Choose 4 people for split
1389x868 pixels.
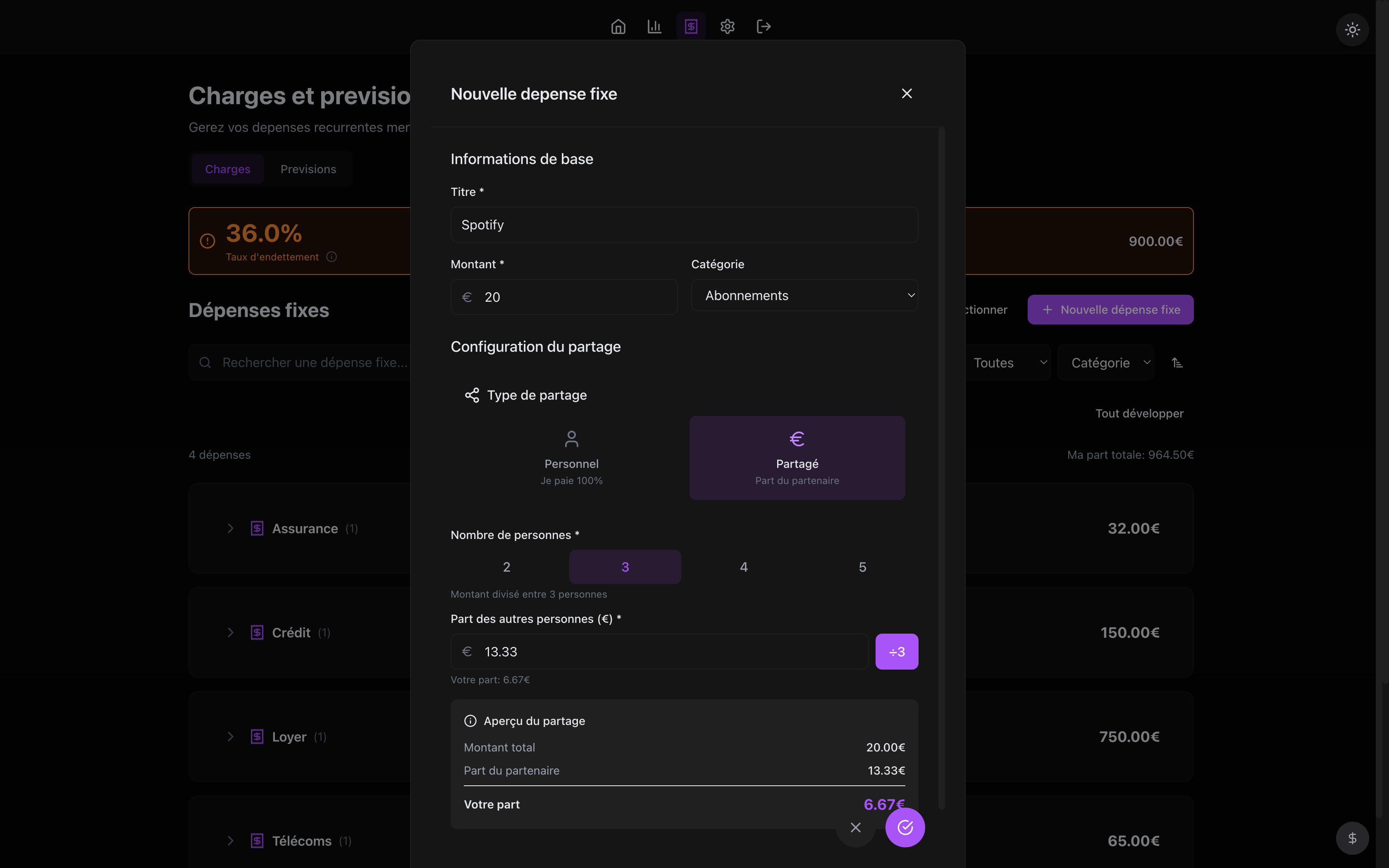click(744, 567)
